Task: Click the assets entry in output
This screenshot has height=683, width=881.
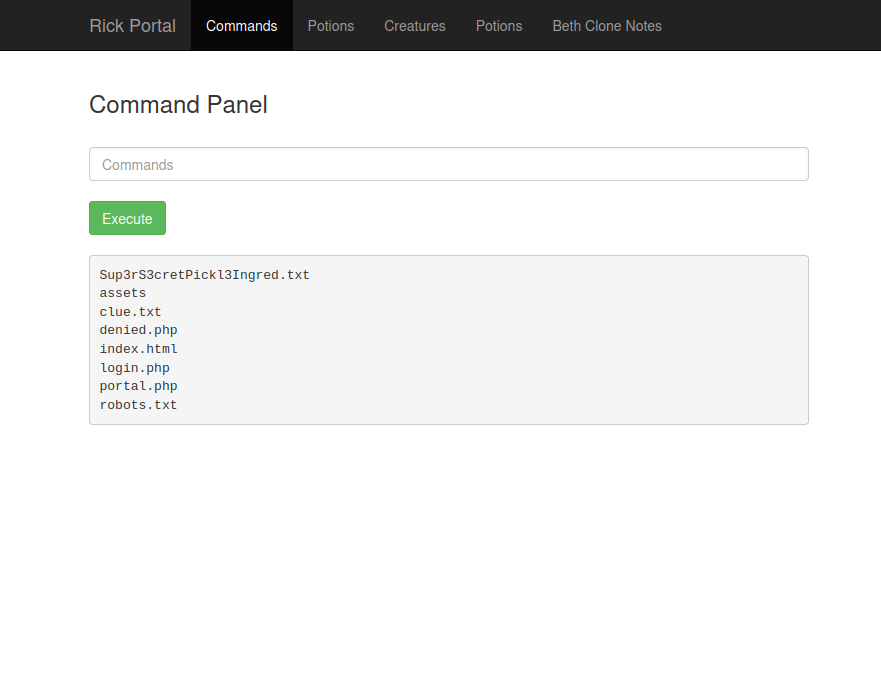Action: click(x=122, y=293)
